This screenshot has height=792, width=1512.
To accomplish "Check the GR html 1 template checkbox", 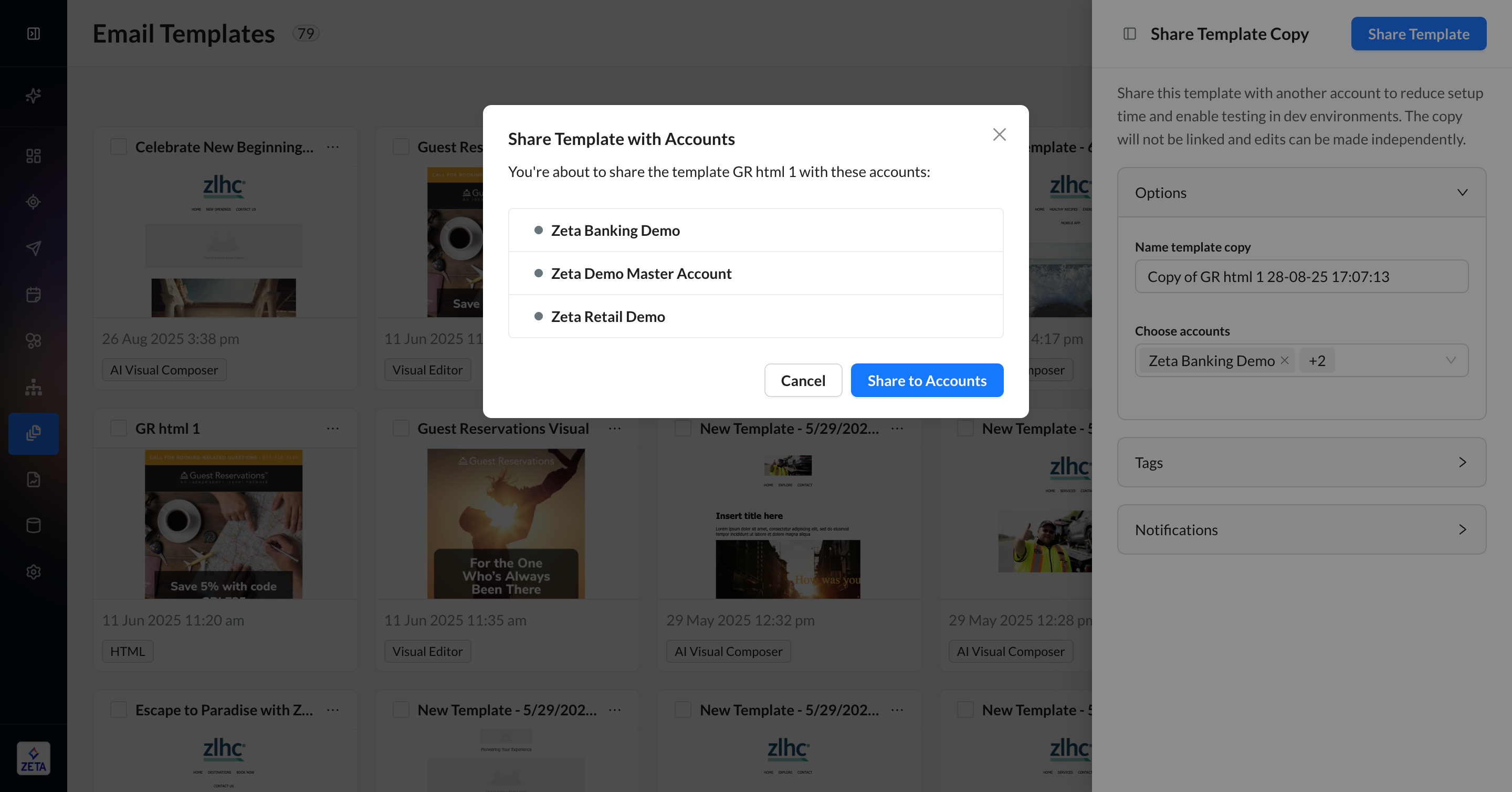I will click(119, 429).
